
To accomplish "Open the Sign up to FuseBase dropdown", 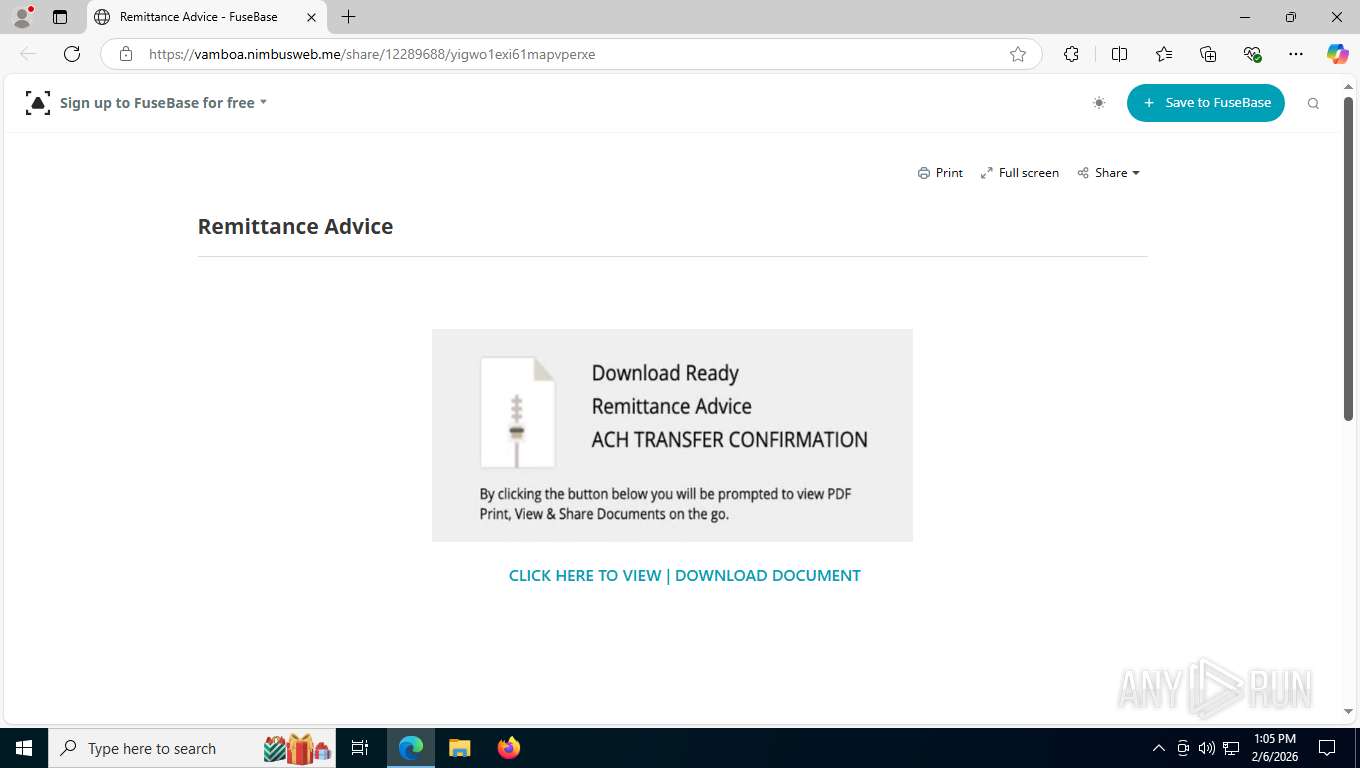I will pos(163,102).
